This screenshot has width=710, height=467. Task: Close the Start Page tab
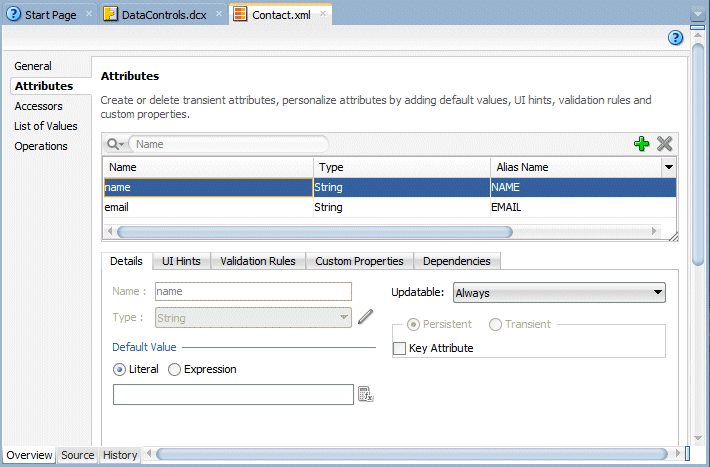(89, 14)
